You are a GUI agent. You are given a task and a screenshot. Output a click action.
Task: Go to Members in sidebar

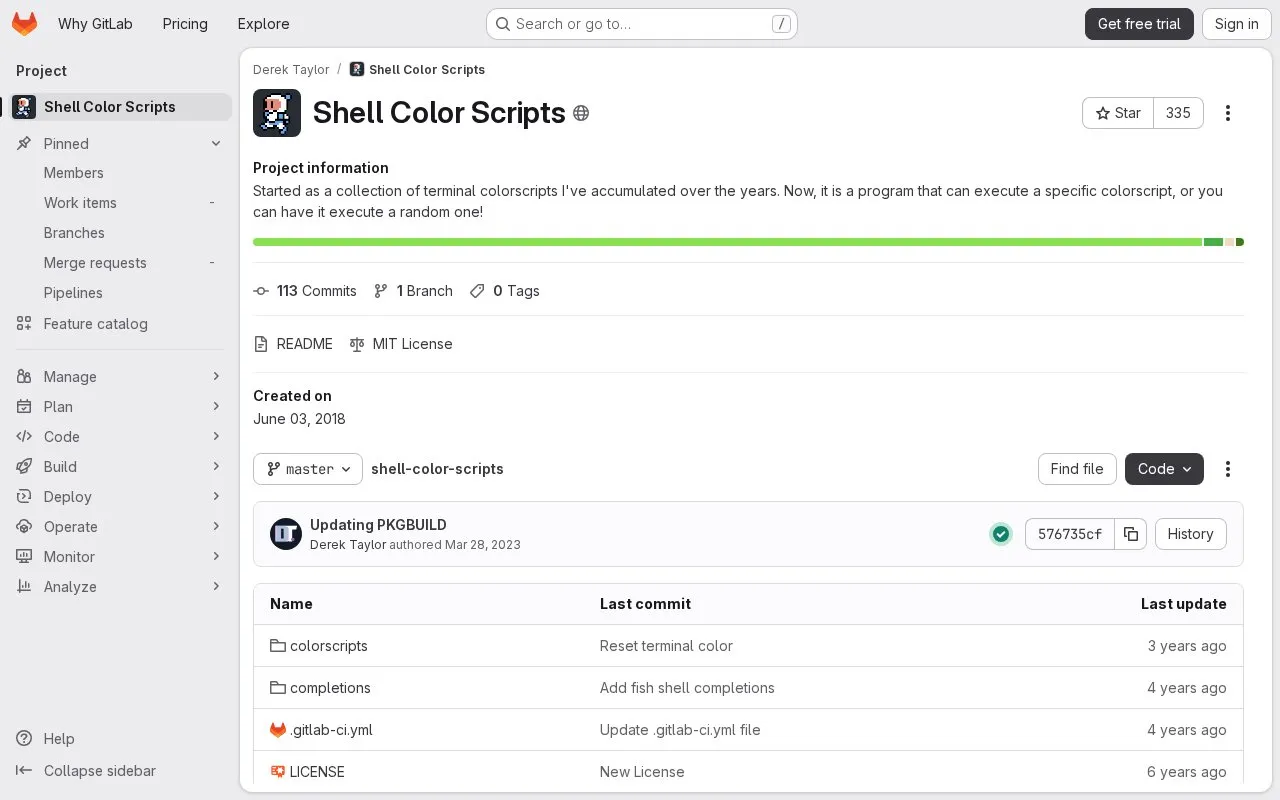click(x=120, y=173)
